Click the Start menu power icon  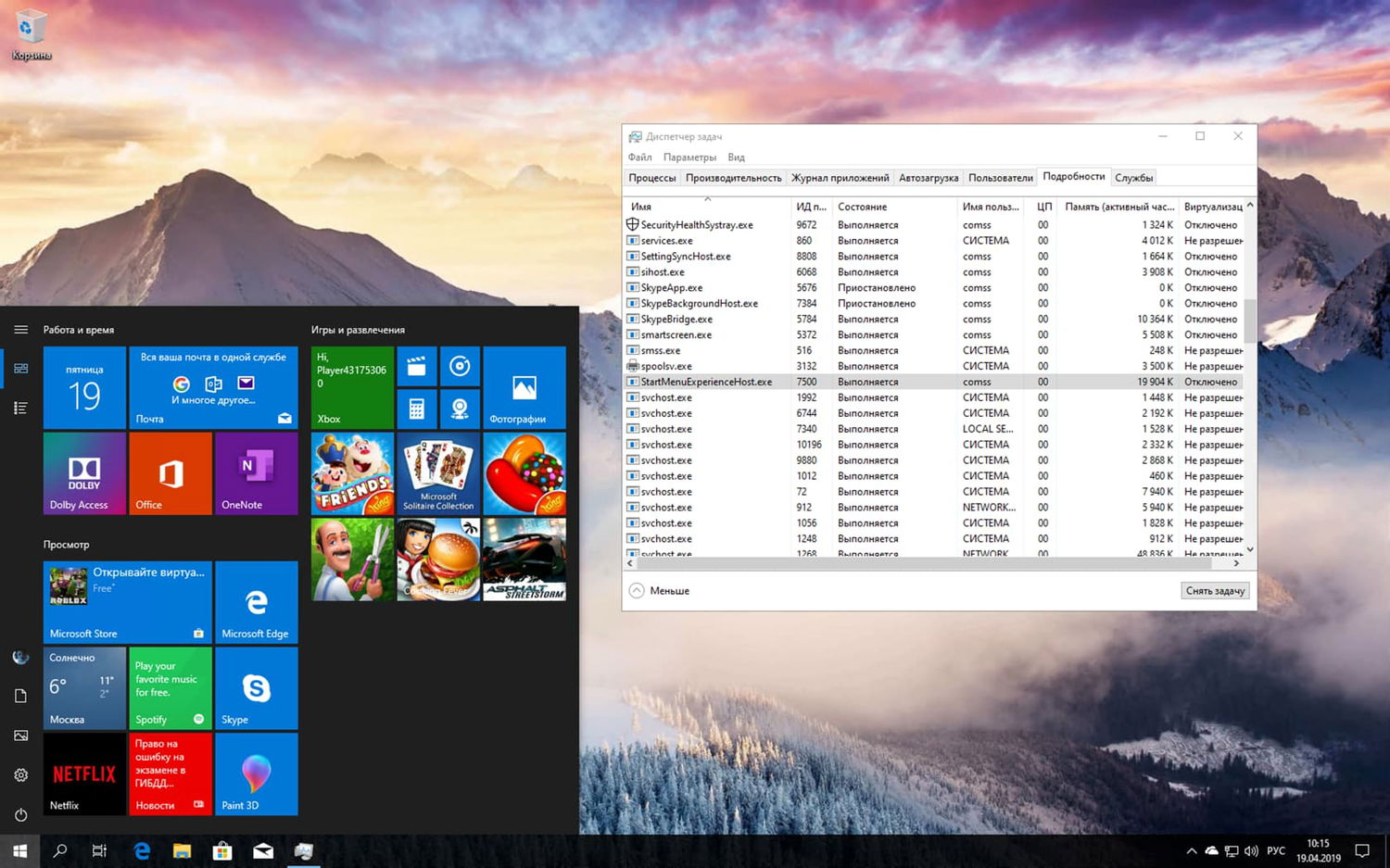tap(20, 815)
